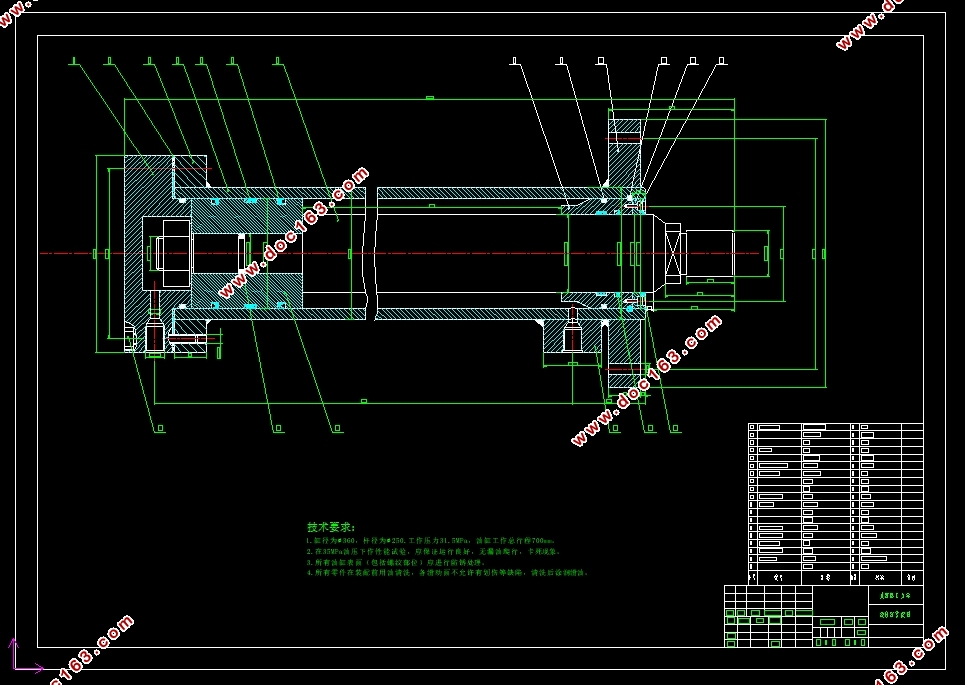This screenshot has height=685, width=965.
Task: Select line 3 about 防锈处理 of surfaces
Action: 396,562
